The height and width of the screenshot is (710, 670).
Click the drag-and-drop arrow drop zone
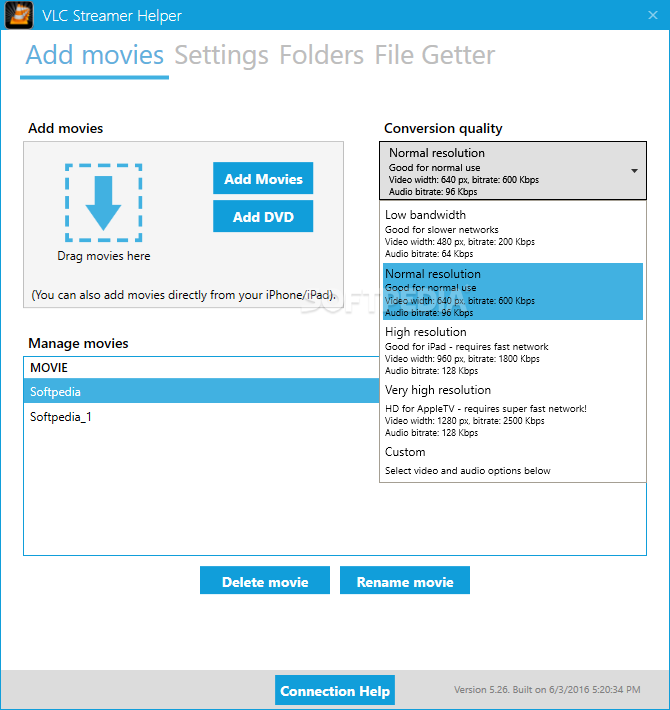coord(104,203)
